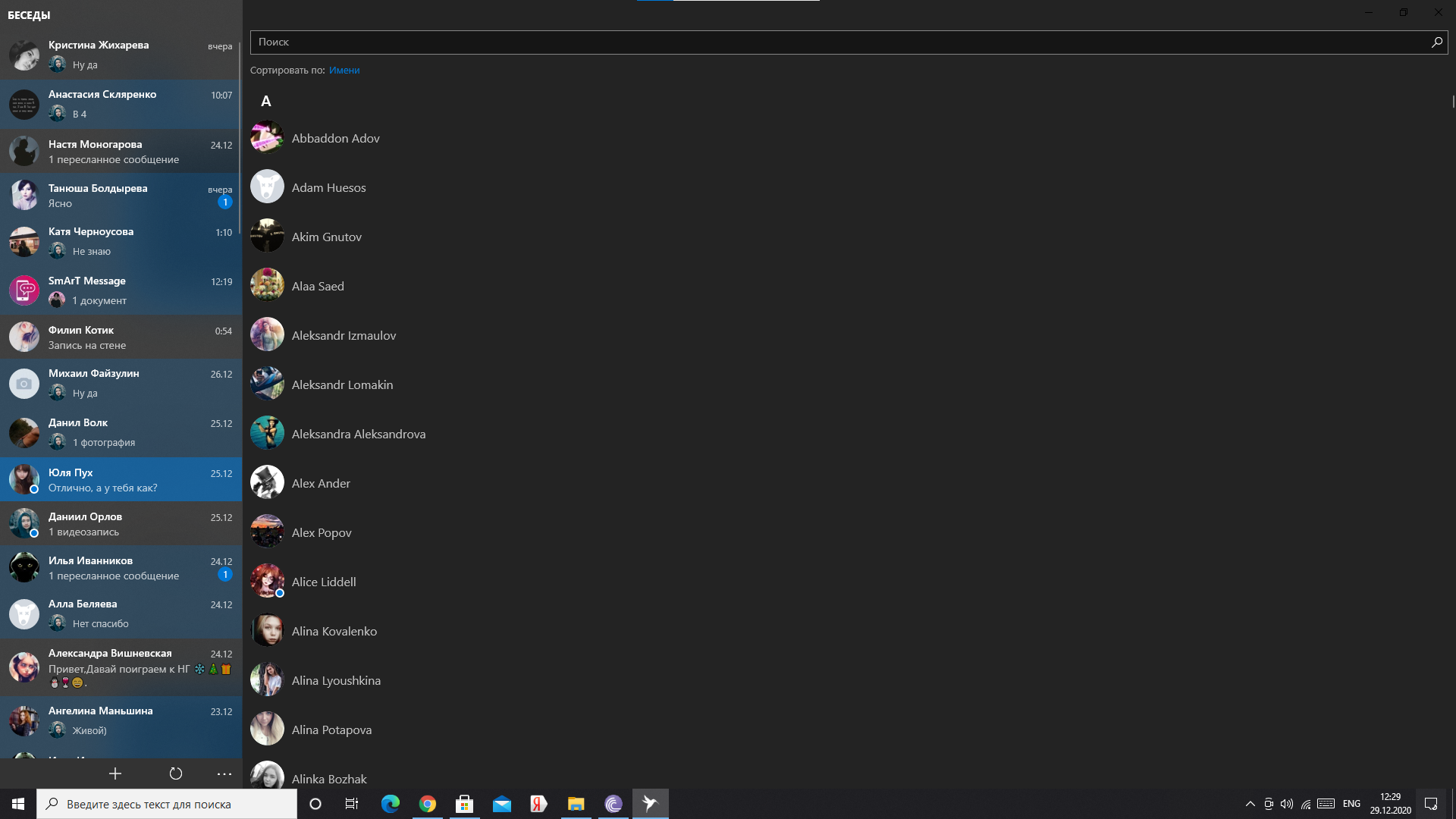The height and width of the screenshot is (819, 1456).
Task: Open the chat with Танюша Болдырева
Action: (x=121, y=195)
